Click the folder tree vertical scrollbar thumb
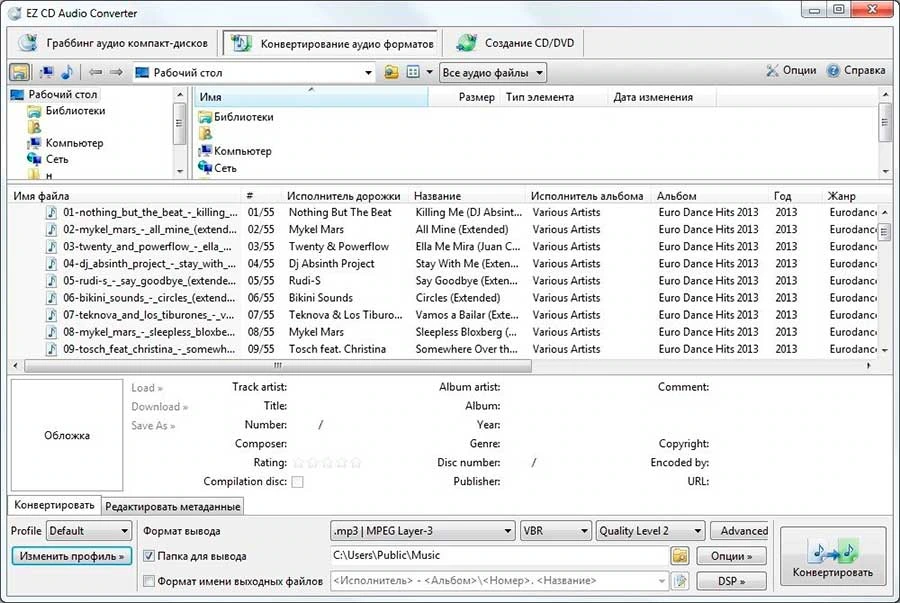 [x=179, y=123]
